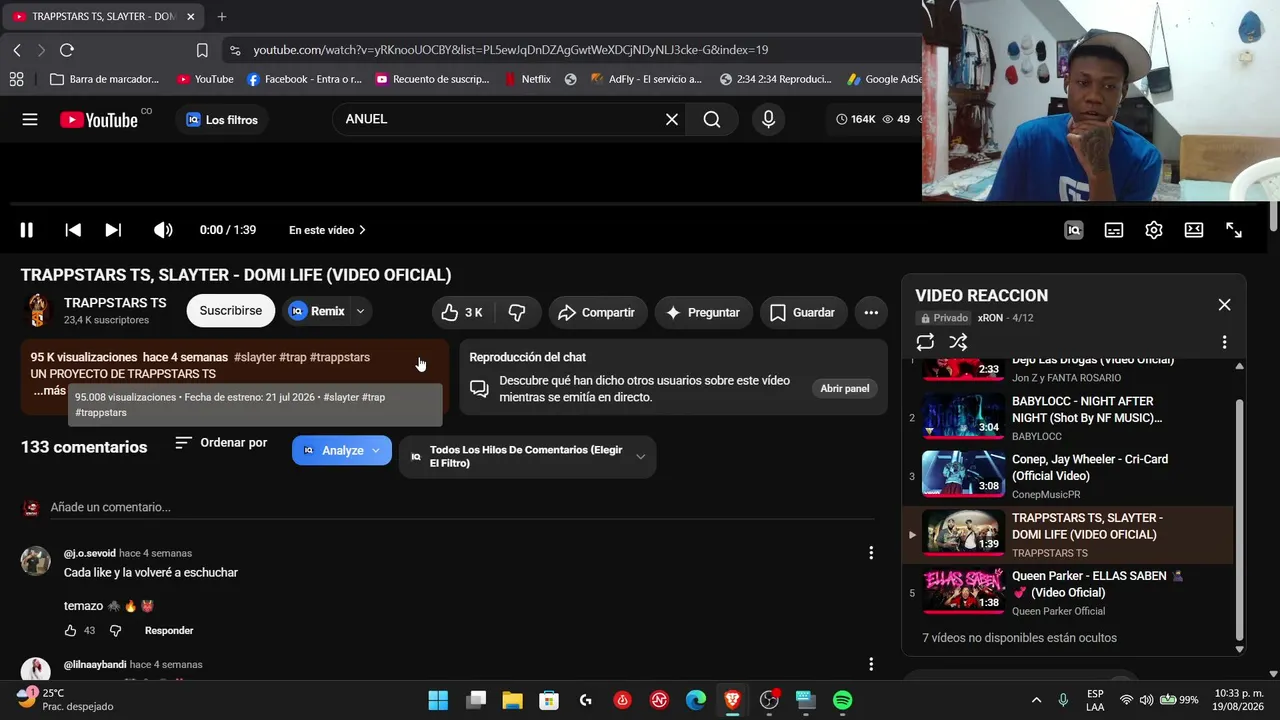Expand the comment threads filter dropdown

pyautogui.click(x=528, y=456)
